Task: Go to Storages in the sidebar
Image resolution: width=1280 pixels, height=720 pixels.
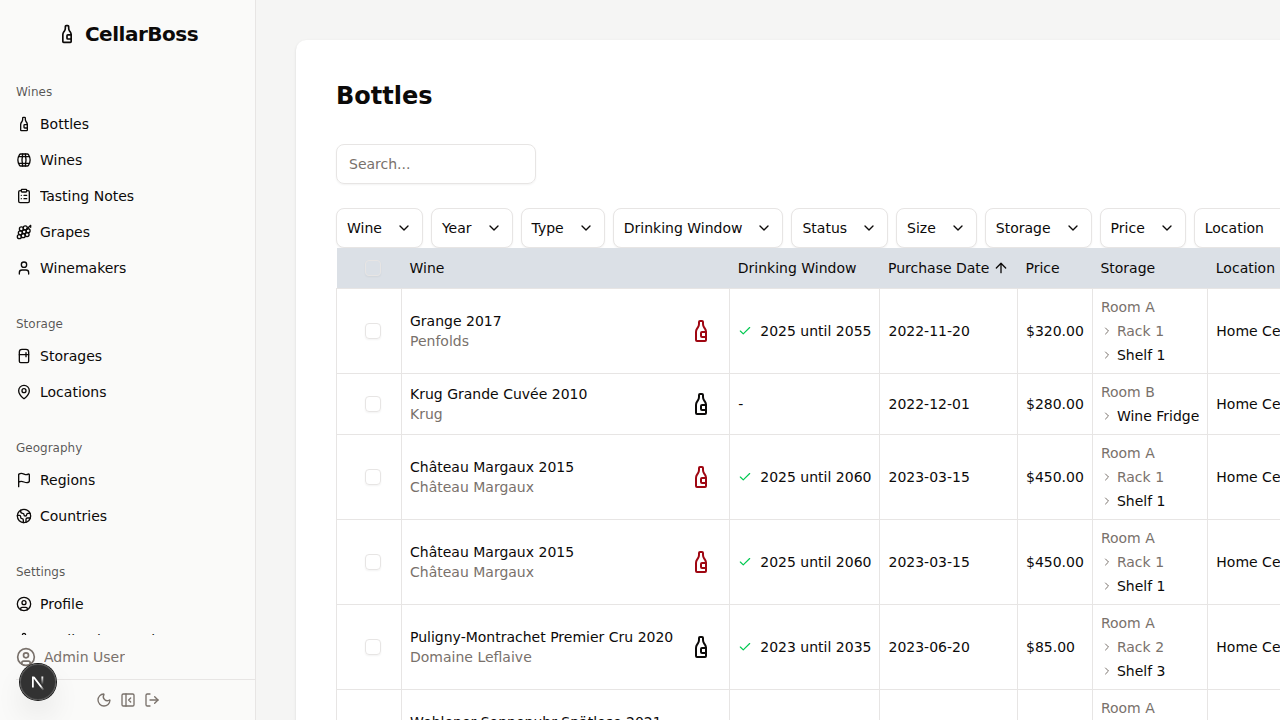Action: [25, 355]
